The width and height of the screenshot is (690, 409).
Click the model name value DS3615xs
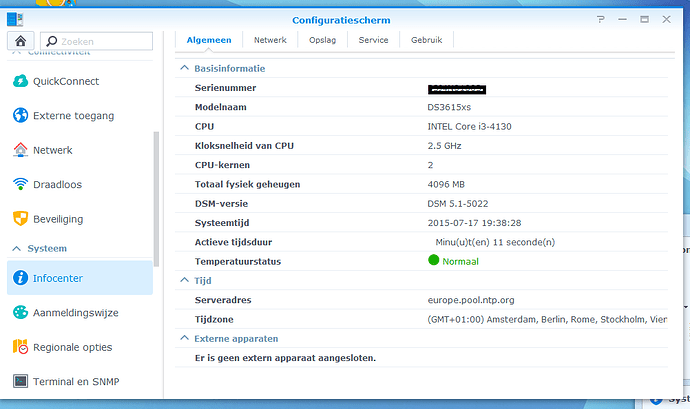pos(449,107)
